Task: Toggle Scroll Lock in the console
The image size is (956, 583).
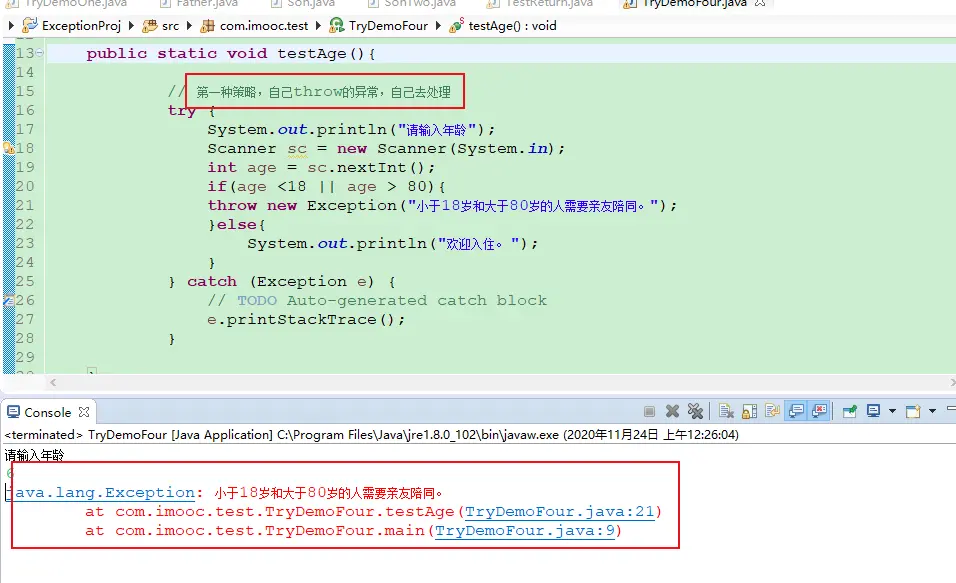Action: 750,411
